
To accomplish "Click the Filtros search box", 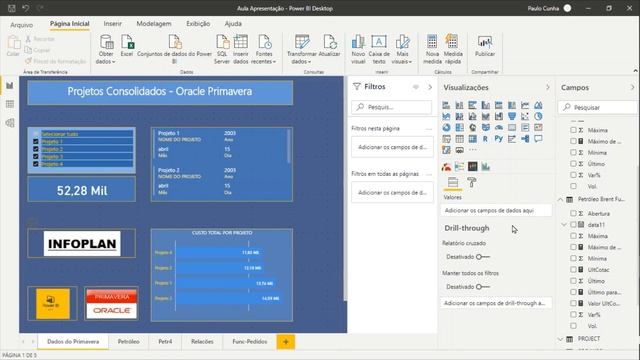I will (x=391, y=107).
